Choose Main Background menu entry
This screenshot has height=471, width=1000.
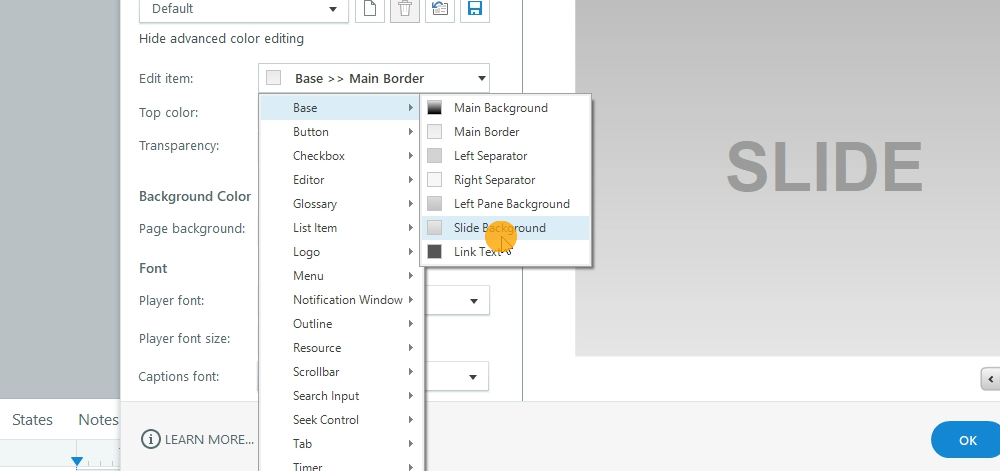(500, 108)
